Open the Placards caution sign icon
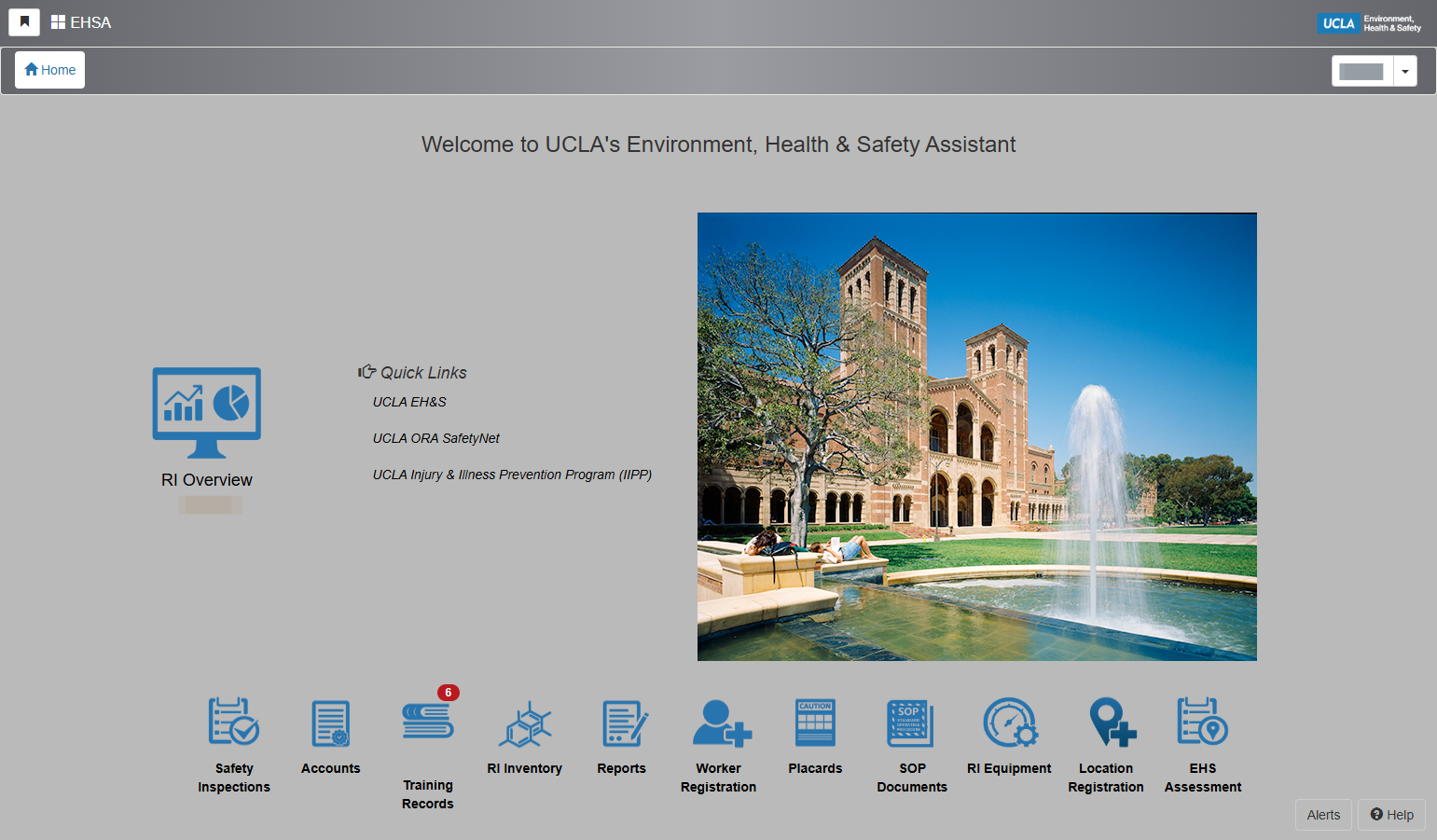 pos(815,723)
